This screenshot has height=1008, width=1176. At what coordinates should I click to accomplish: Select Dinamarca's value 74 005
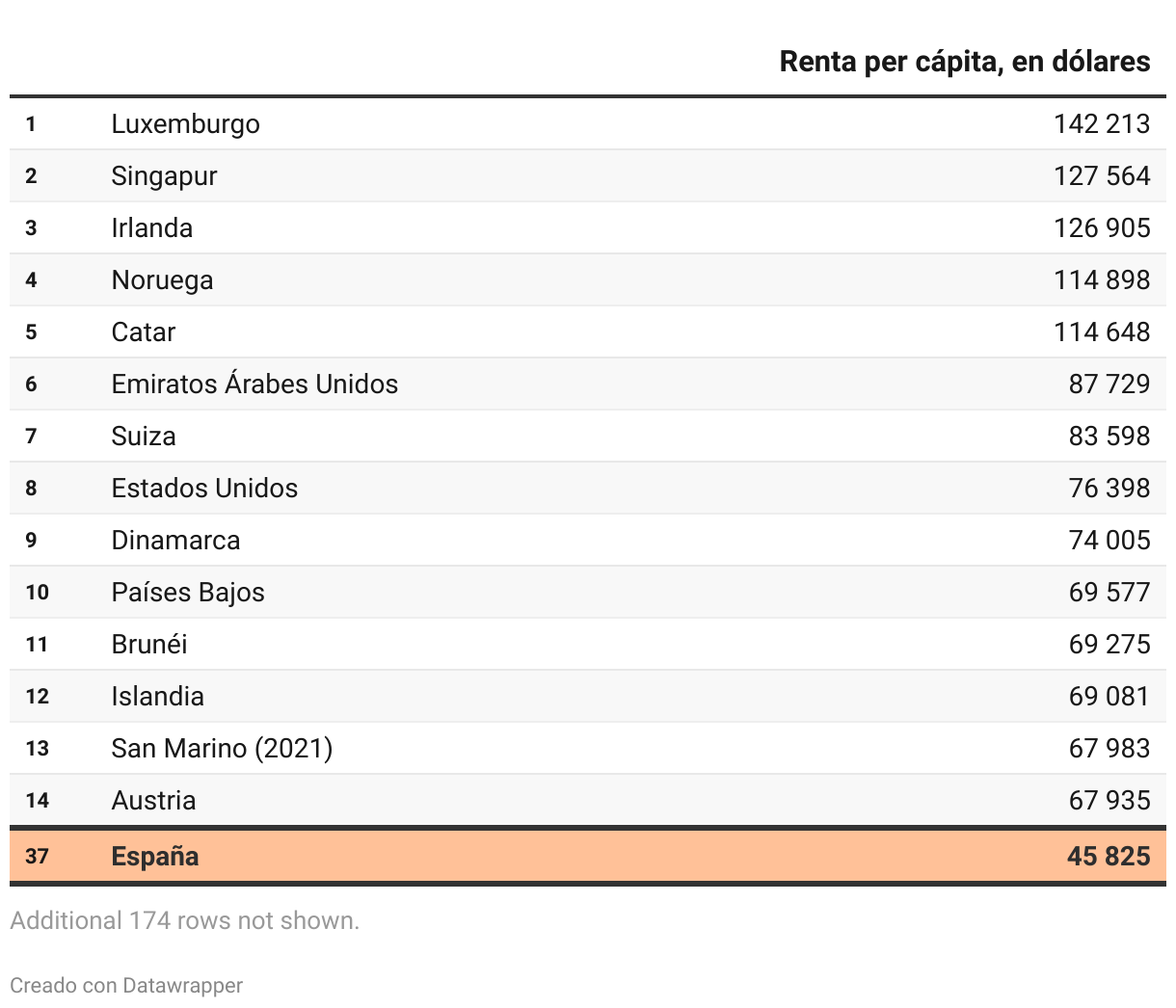1109,541
